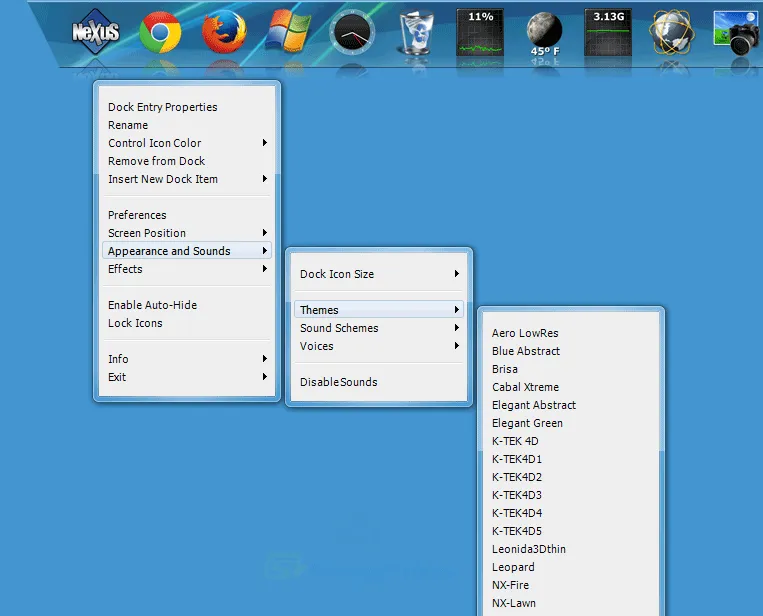Image resolution: width=763 pixels, height=616 pixels.
Task: Launch Google Chrome from the dock
Action: (x=160, y=32)
